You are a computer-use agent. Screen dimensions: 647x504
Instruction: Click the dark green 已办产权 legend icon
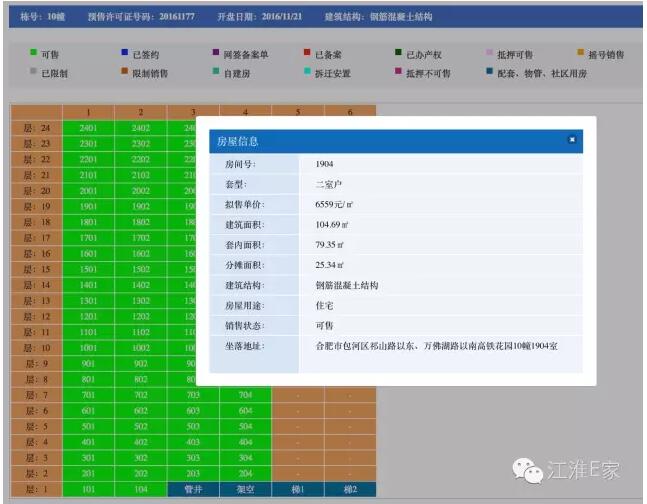(x=399, y=54)
